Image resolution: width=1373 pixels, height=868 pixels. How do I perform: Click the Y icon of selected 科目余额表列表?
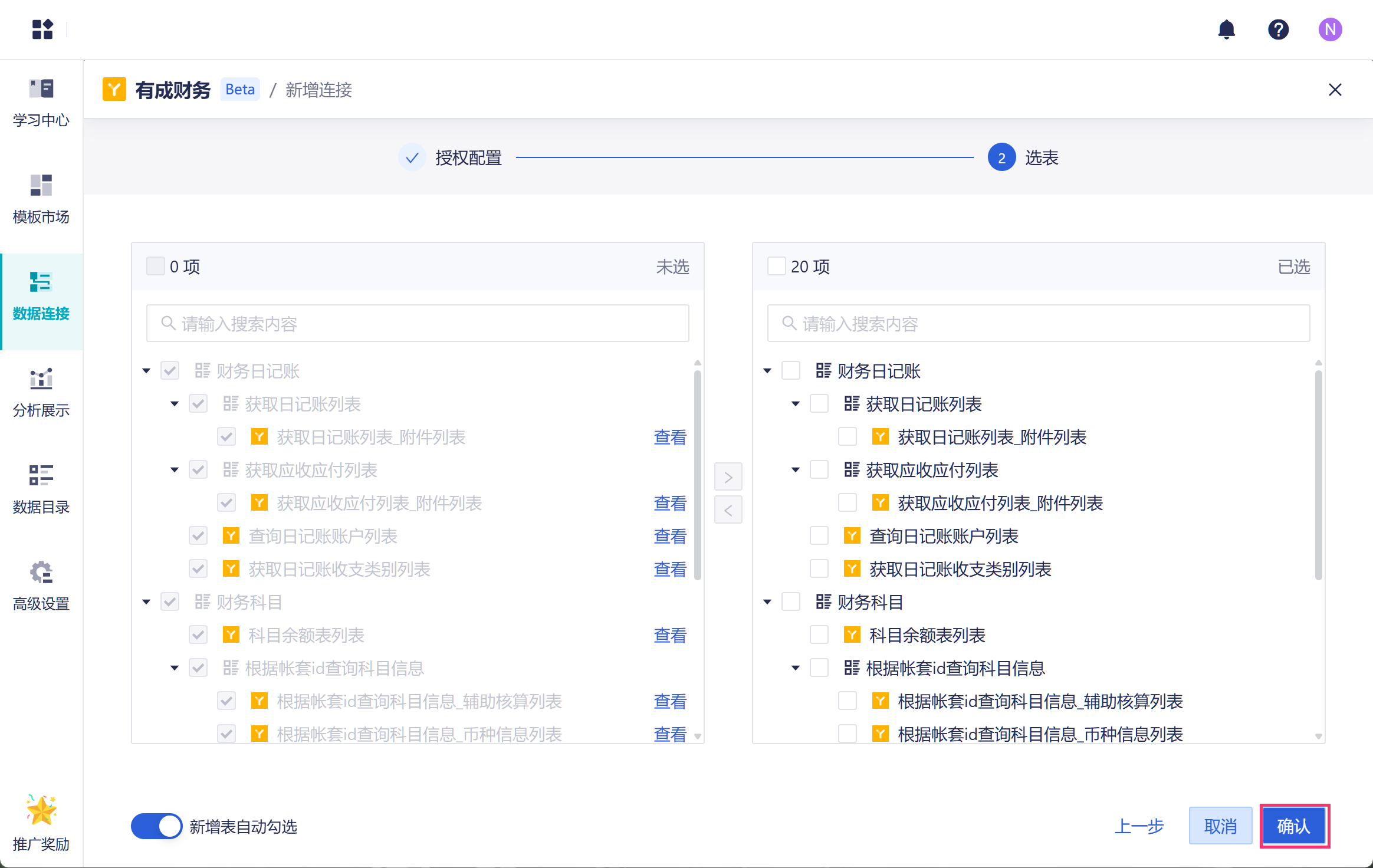[x=852, y=635]
